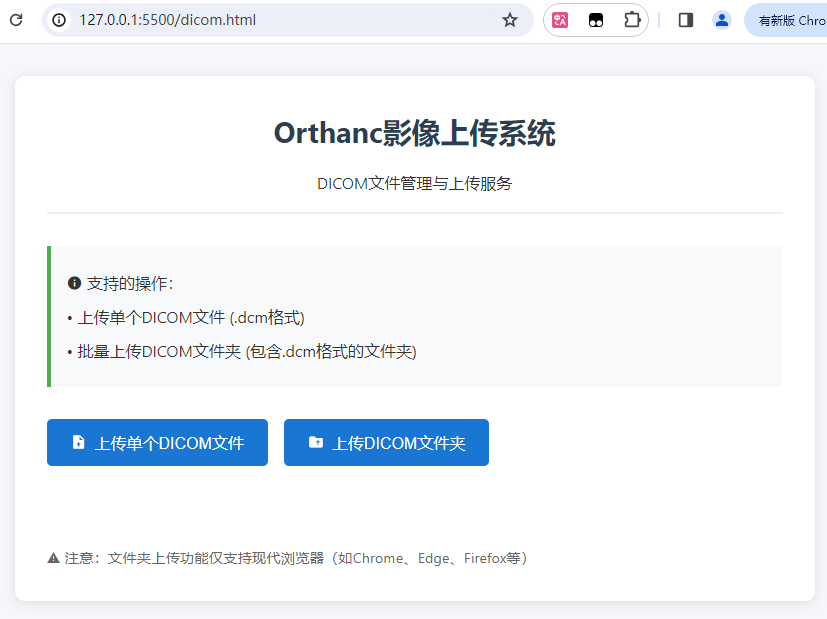The image size is (827, 619).
Task: Click the file icon on 上传单个DICOM文件 button
Action: tap(80, 442)
